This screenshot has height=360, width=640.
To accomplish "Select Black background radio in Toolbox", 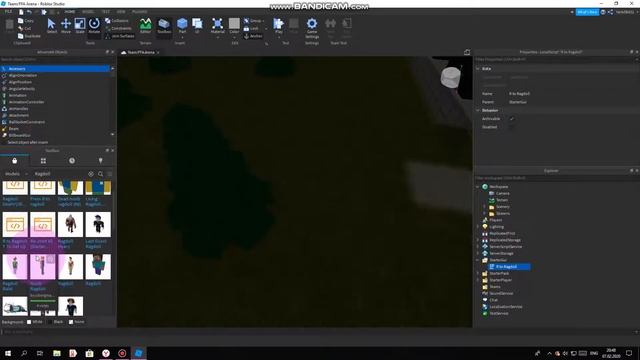I will point(50,322).
